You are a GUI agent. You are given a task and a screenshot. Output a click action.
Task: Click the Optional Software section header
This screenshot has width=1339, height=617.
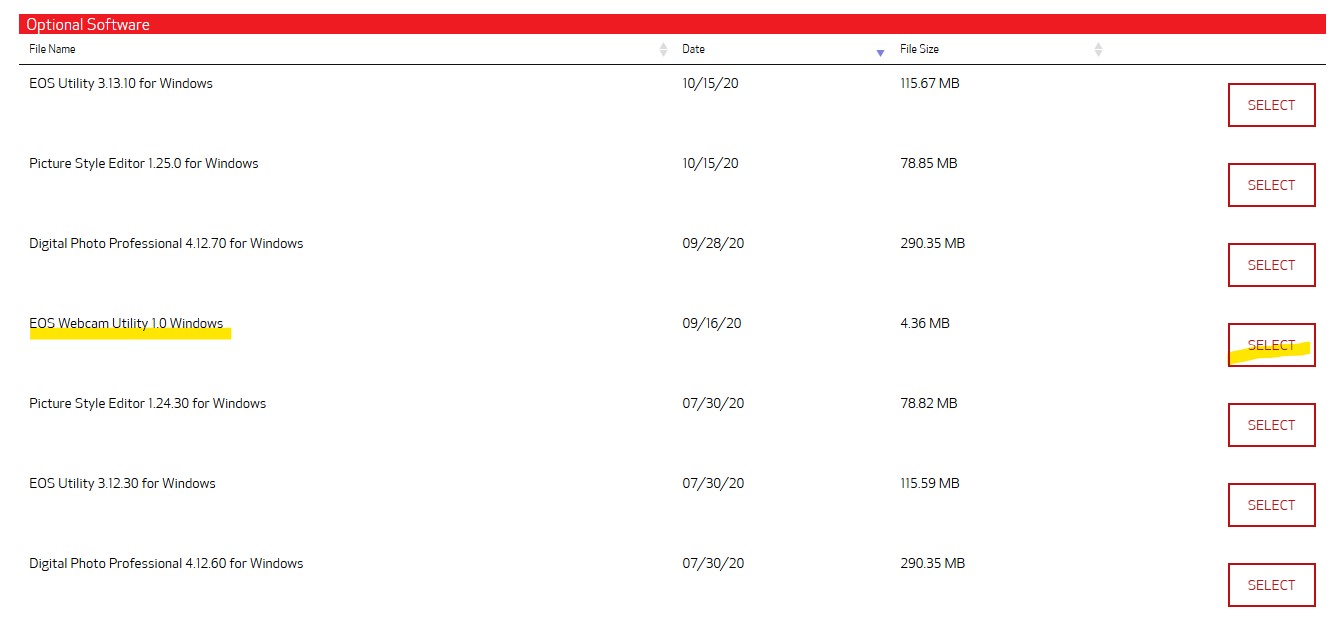(x=88, y=24)
